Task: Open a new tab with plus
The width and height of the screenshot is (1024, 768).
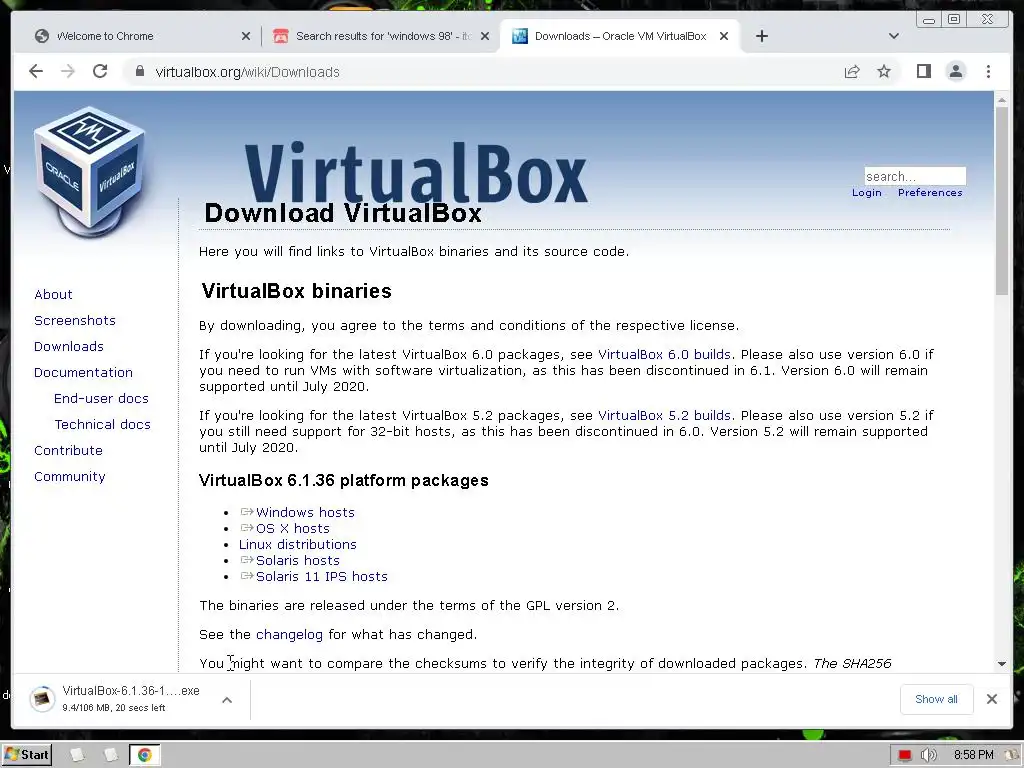Action: click(x=761, y=36)
